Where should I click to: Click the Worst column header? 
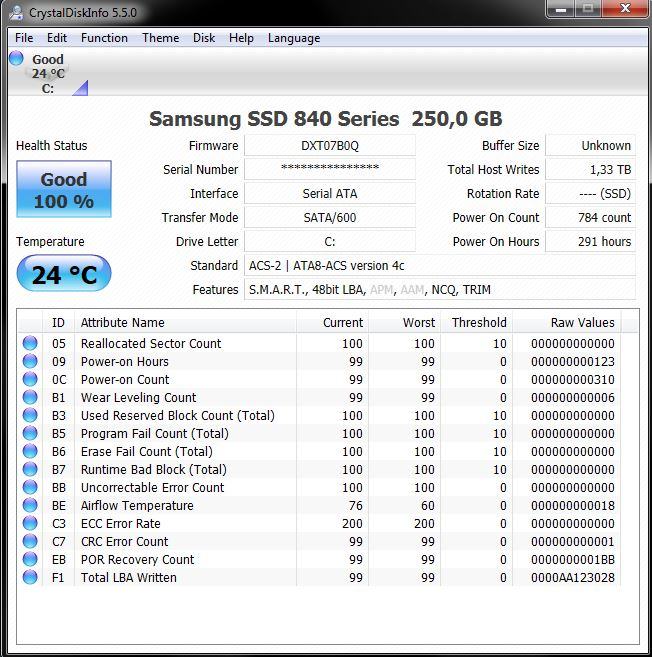tap(405, 322)
